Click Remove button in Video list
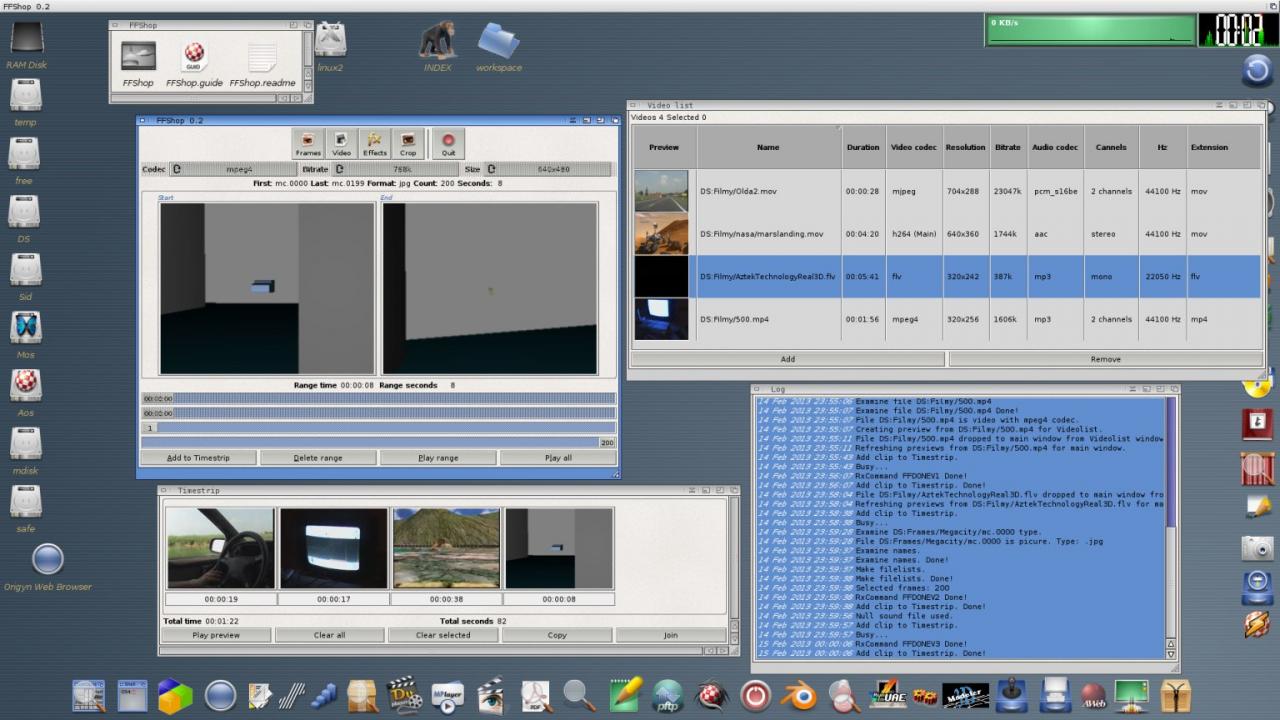This screenshot has height=720, width=1280. tap(1105, 359)
